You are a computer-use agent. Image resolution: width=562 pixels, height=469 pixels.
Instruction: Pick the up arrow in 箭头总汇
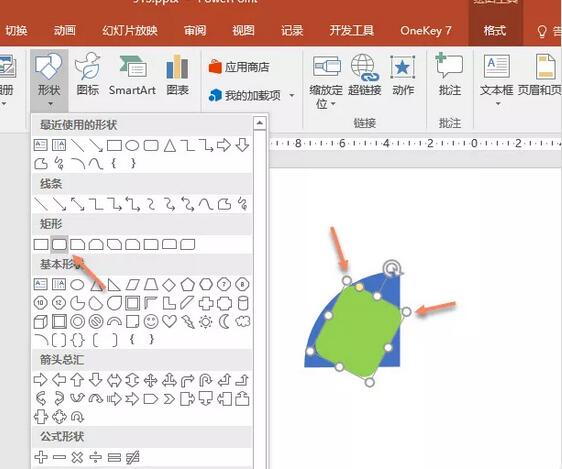pyautogui.click(x=77, y=380)
